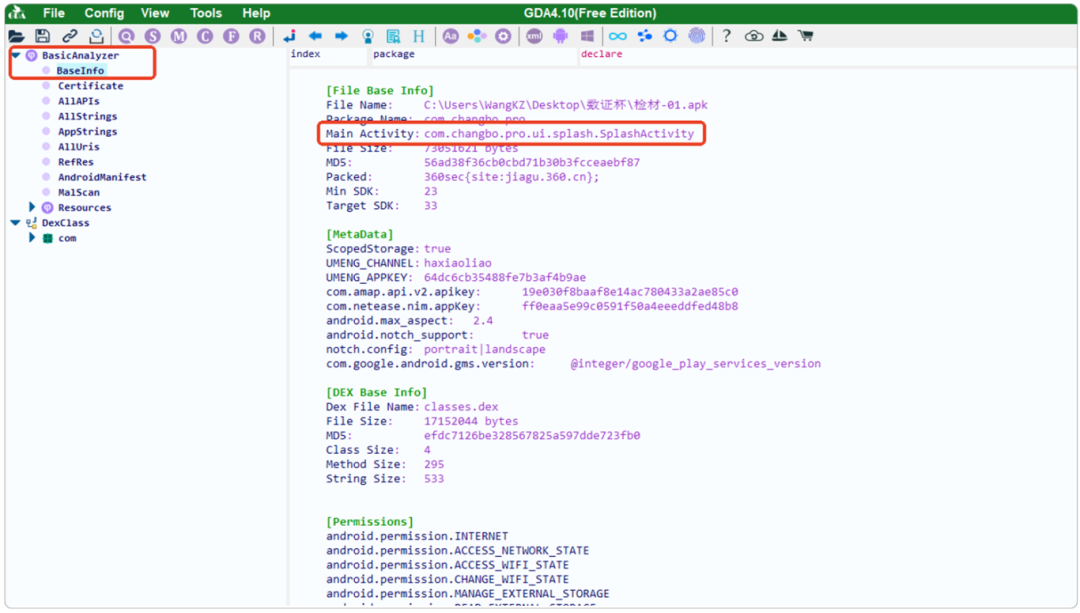Screen dimensions: 1080x613
Task: Open the xml manifest icon
Action: tap(534, 36)
